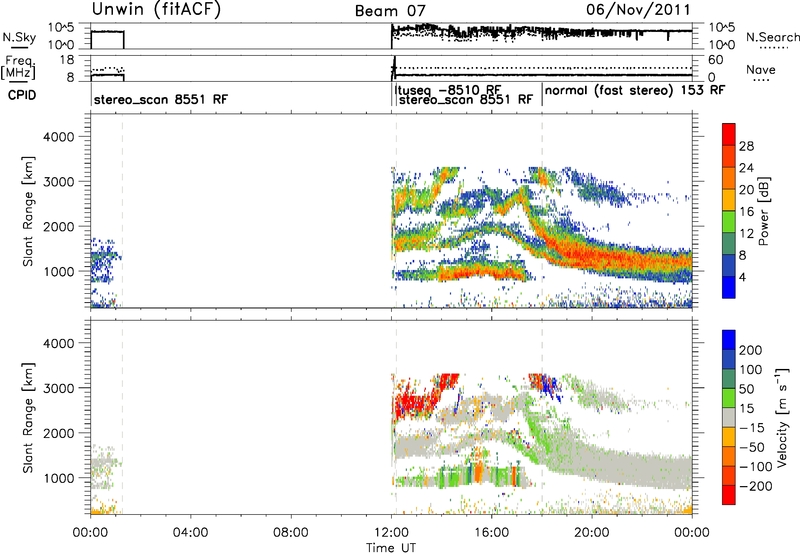This screenshot has width=800, height=554.
Task: Click the blue top of velocity colorbar
Action: (729, 340)
